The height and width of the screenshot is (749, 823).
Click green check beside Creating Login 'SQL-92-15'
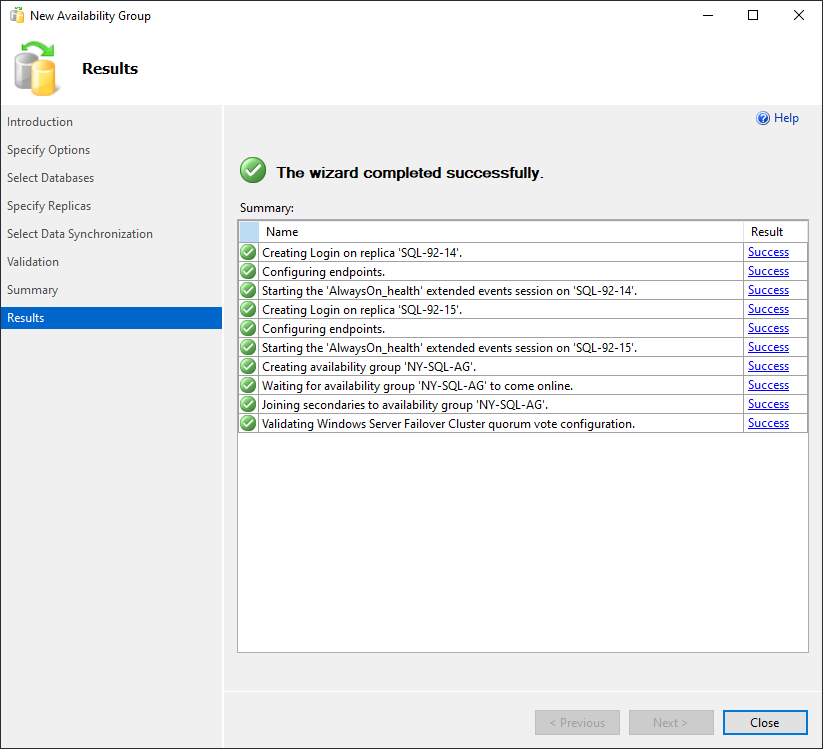coord(248,309)
